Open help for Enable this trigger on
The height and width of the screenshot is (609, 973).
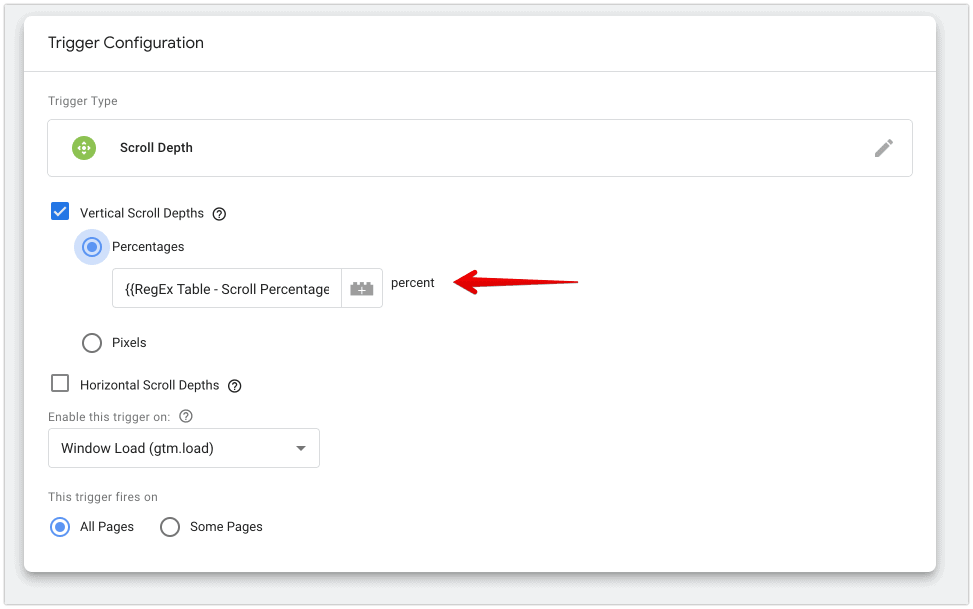(x=185, y=416)
